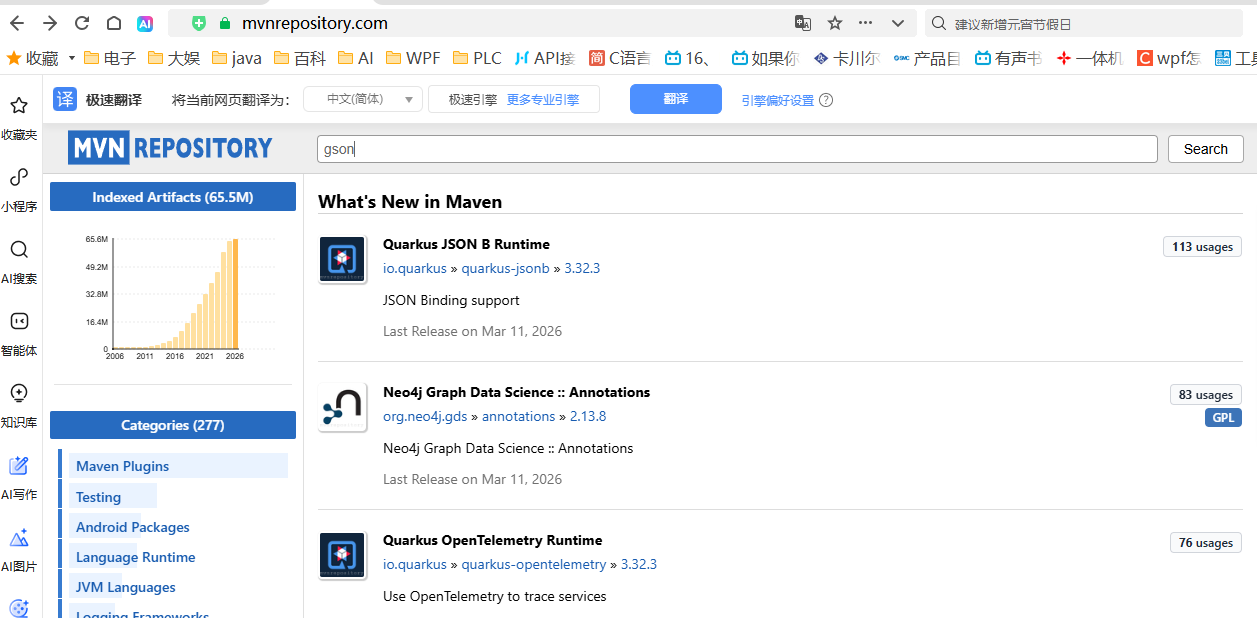Open 小程序 in the left sidebar
Image resolution: width=1257 pixels, height=618 pixels.
[19, 190]
